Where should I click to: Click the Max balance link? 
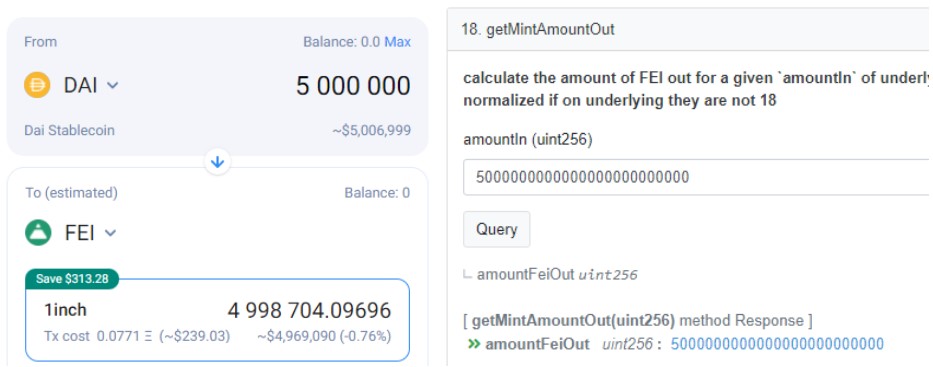pos(397,42)
